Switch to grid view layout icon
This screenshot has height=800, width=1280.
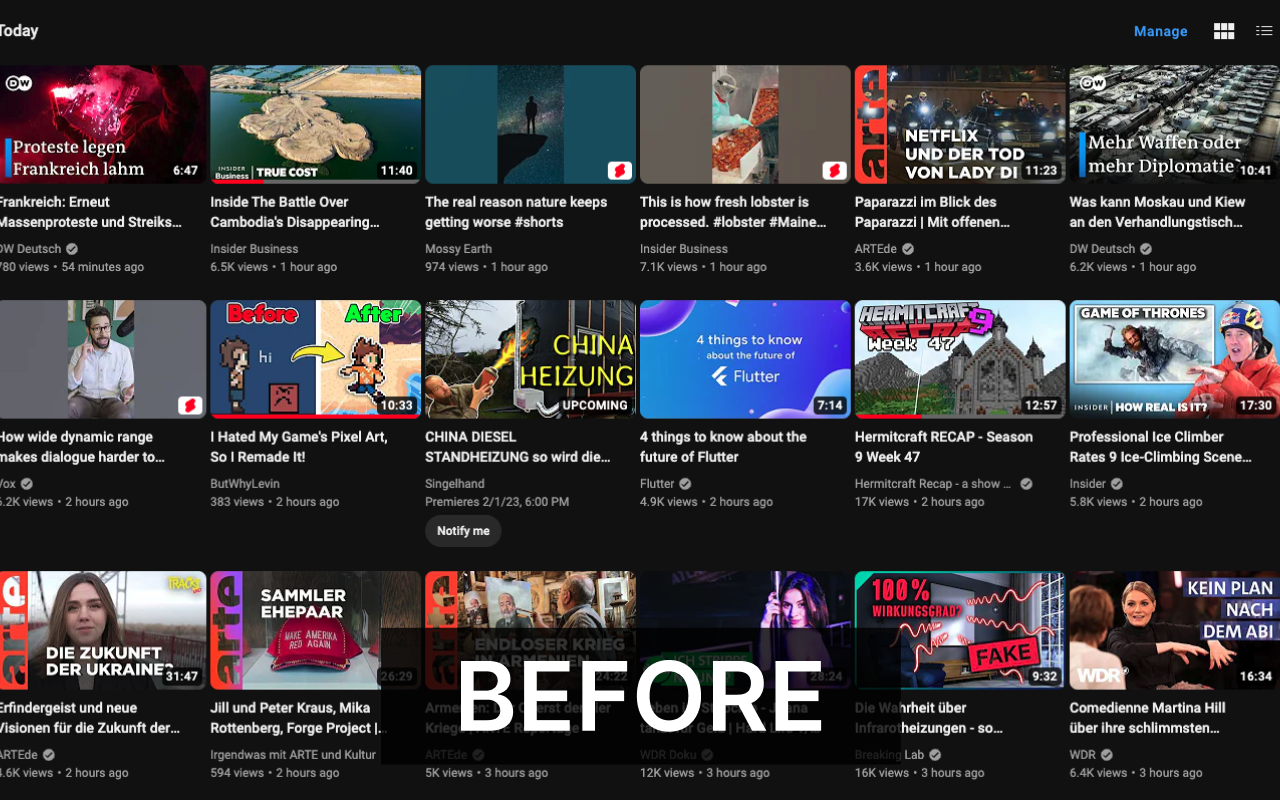[x=1224, y=31]
